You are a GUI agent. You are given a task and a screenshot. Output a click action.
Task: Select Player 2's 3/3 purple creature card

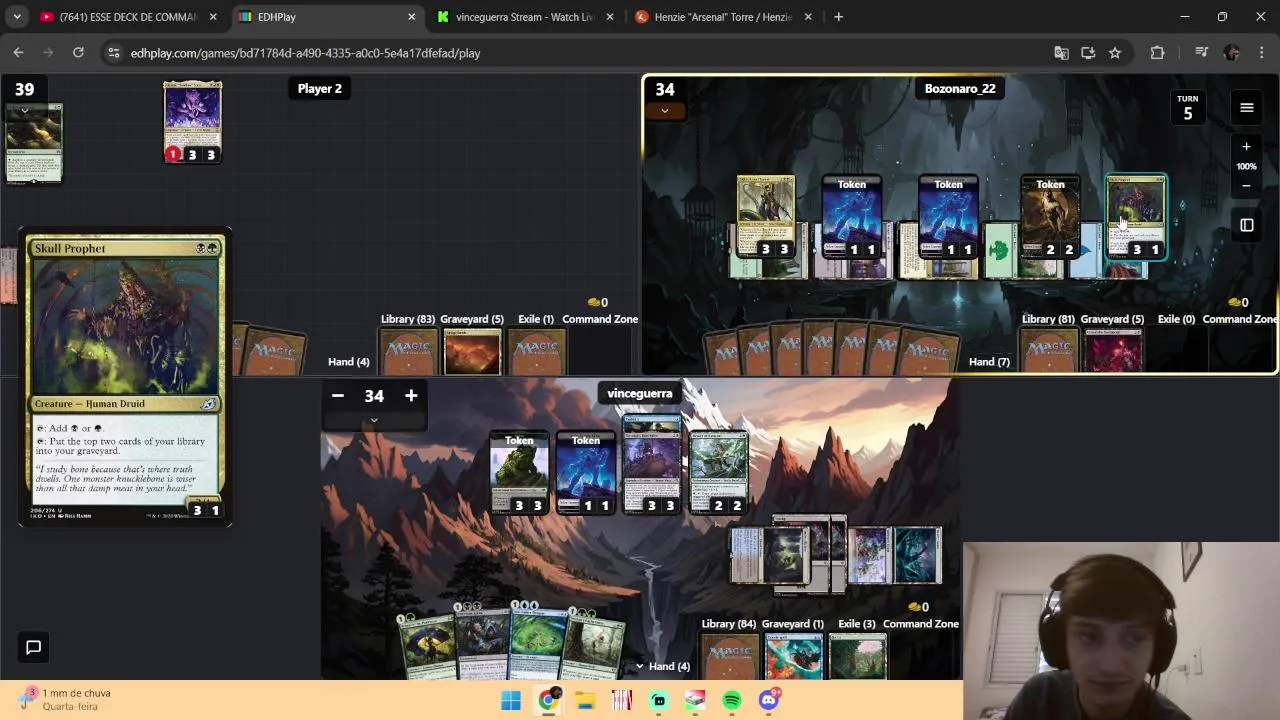click(x=193, y=121)
